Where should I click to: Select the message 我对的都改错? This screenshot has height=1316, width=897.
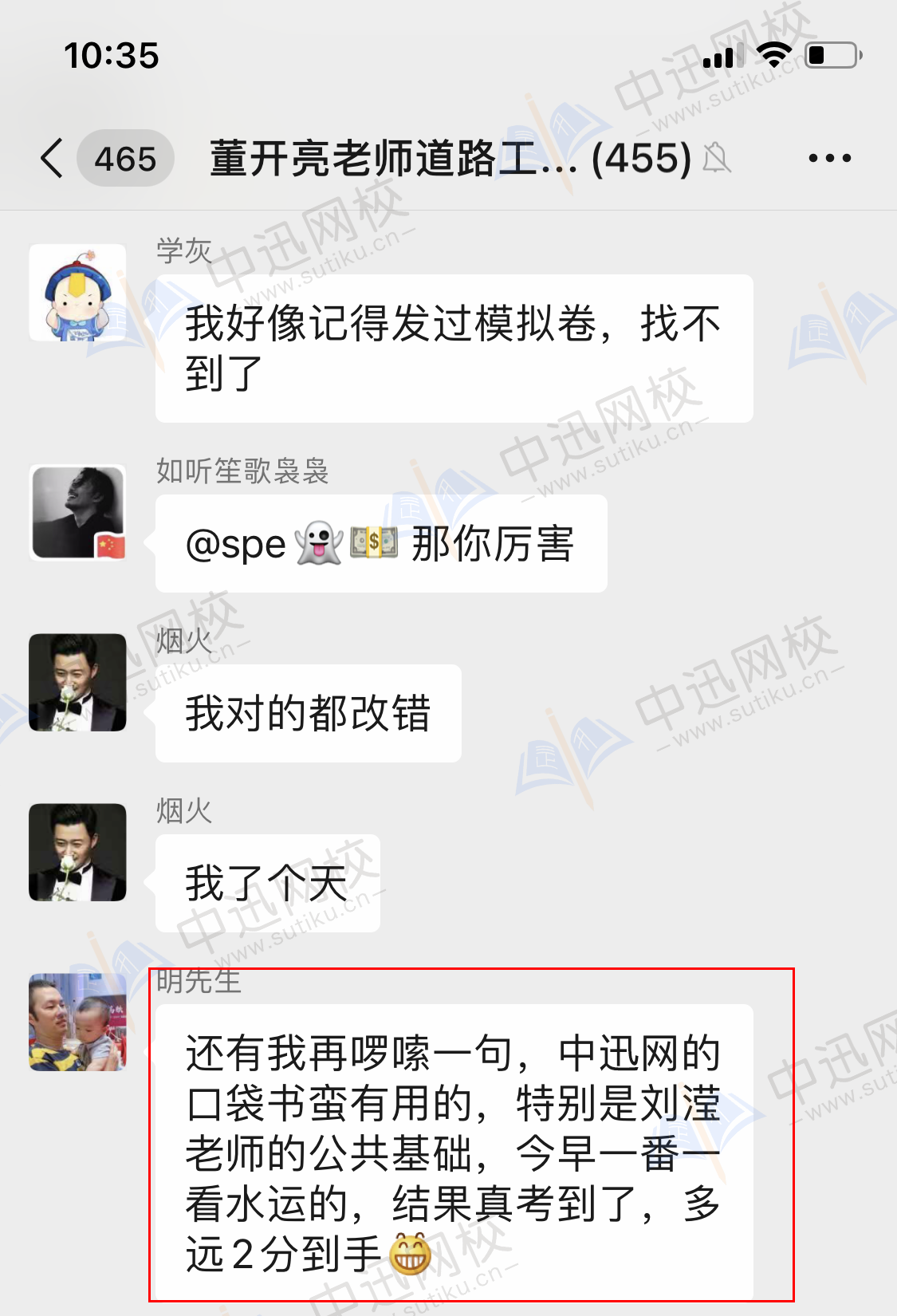(x=308, y=713)
